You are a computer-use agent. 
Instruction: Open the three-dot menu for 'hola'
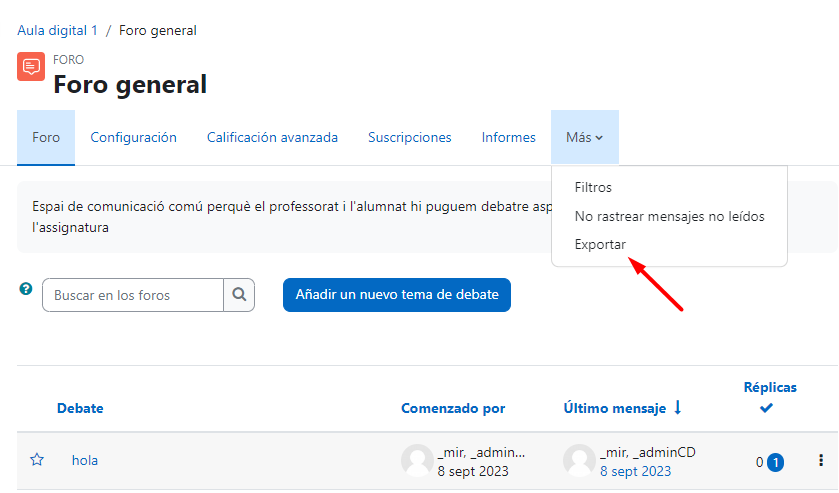pyautogui.click(x=821, y=460)
